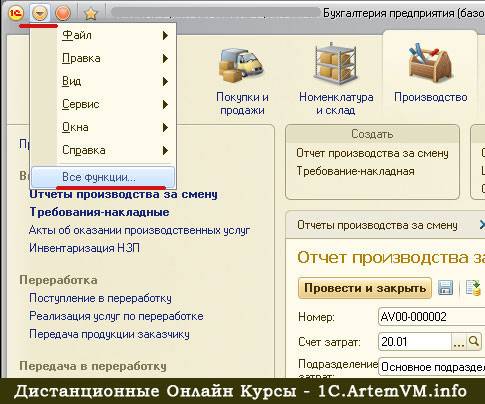Open Требования-накладные link
The width and height of the screenshot is (485, 404).
[99, 212]
